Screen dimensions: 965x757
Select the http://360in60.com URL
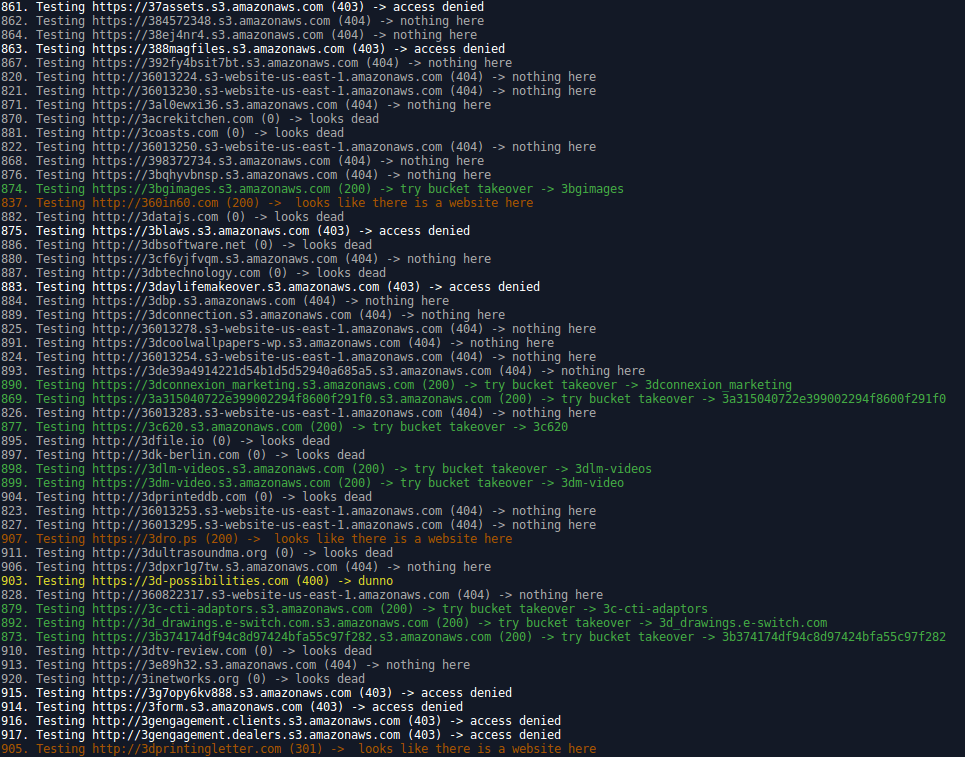point(156,203)
